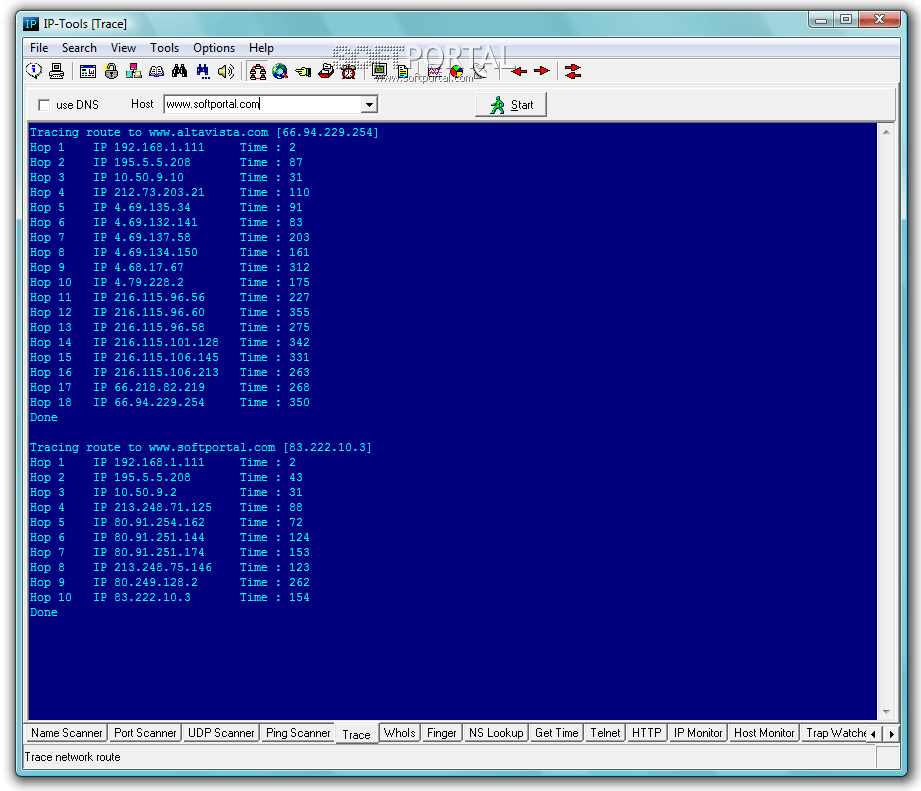Switch to the Finger tab
This screenshot has height=791, width=921.
click(x=441, y=733)
